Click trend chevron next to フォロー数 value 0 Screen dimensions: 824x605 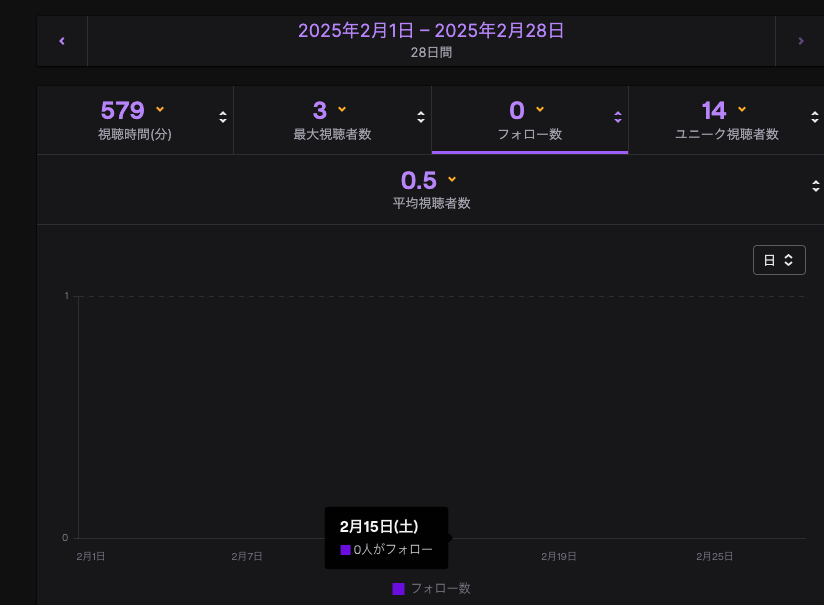tap(540, 109)
